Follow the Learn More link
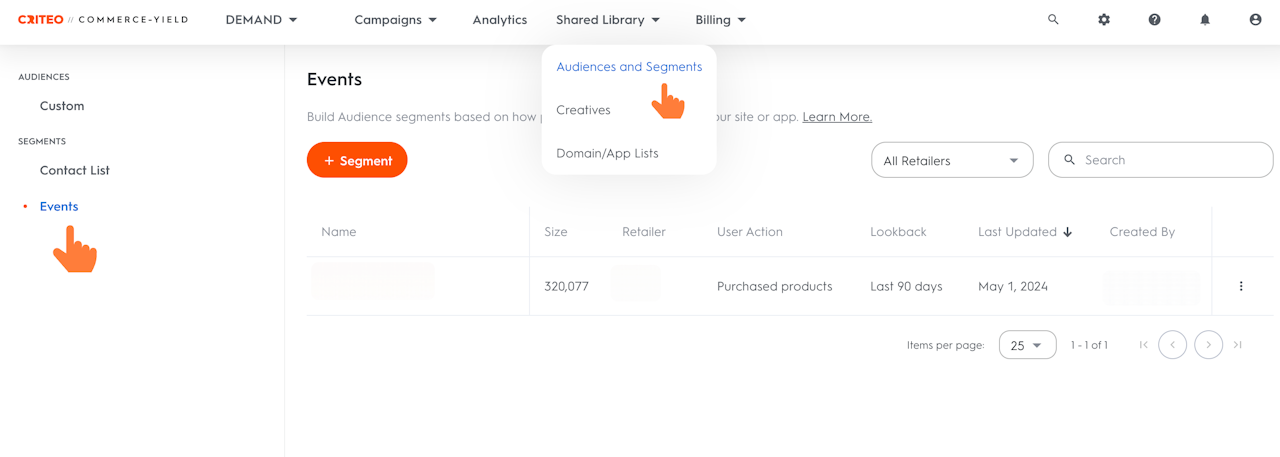Image resolution: width=1280 pixels, height=457 pixels. (837, 117)
